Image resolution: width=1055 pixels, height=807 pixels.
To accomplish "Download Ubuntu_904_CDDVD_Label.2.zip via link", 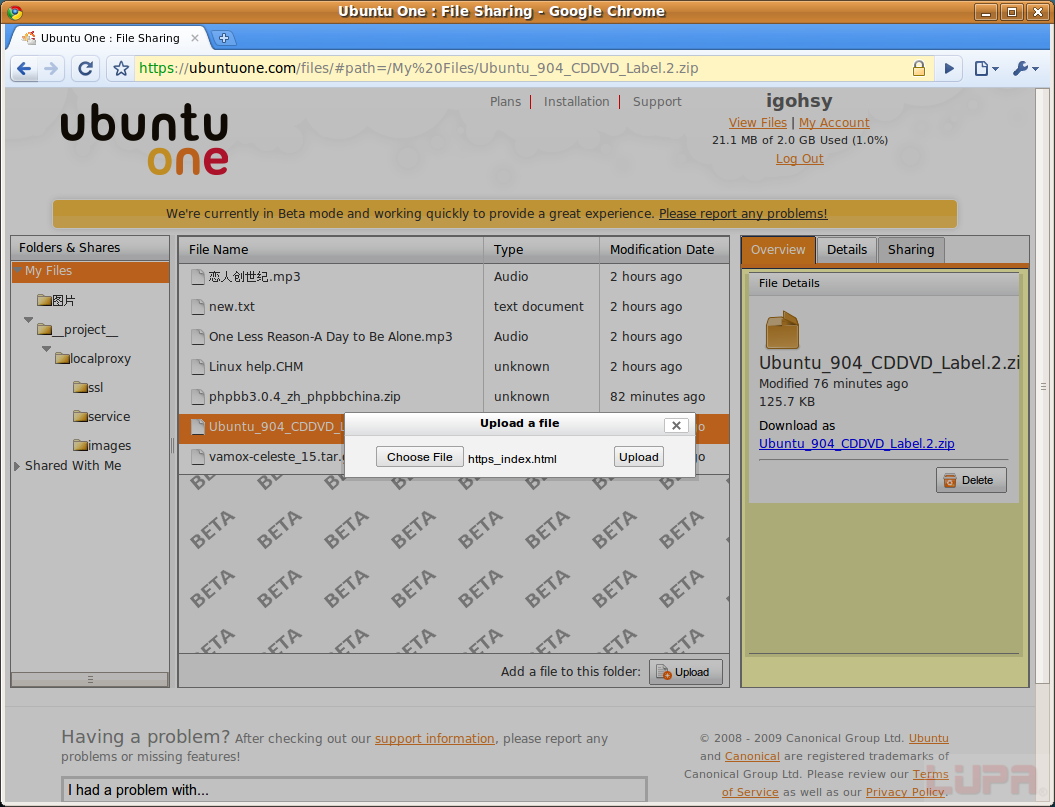I will tap(857, 444).
